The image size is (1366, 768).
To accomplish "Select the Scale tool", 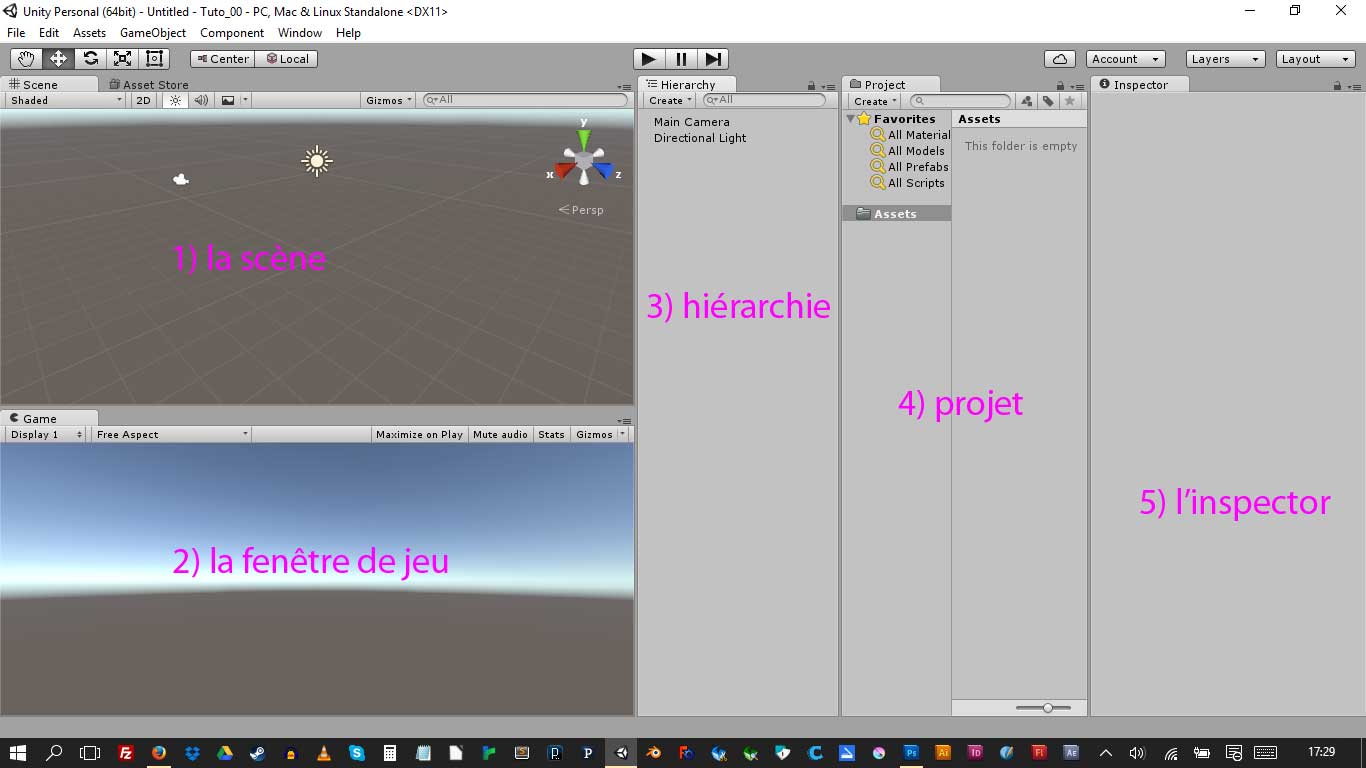I will click(x=122, y=59).
